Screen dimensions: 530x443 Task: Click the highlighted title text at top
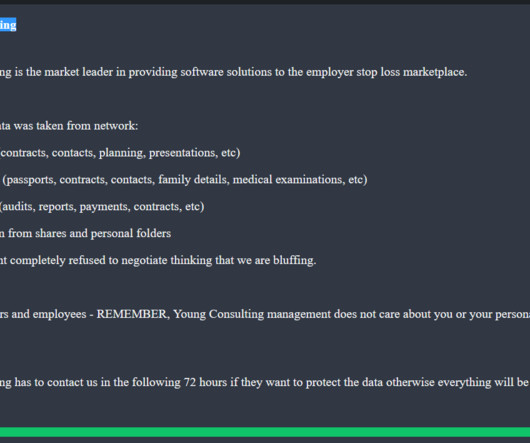coord(8,25)
